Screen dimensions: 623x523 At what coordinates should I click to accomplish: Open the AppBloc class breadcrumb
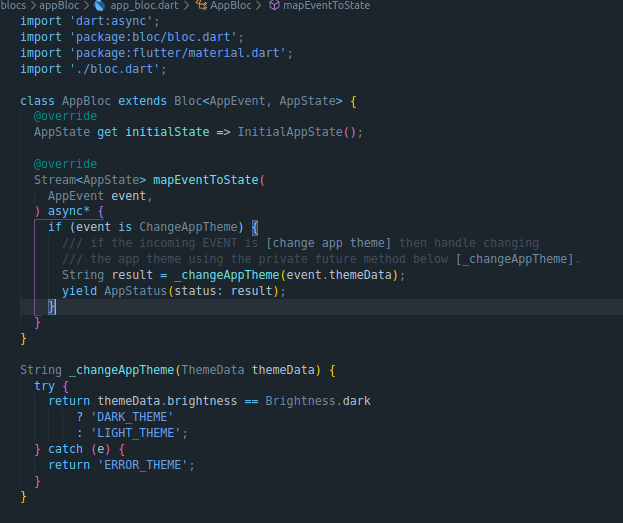pos(231,5)
